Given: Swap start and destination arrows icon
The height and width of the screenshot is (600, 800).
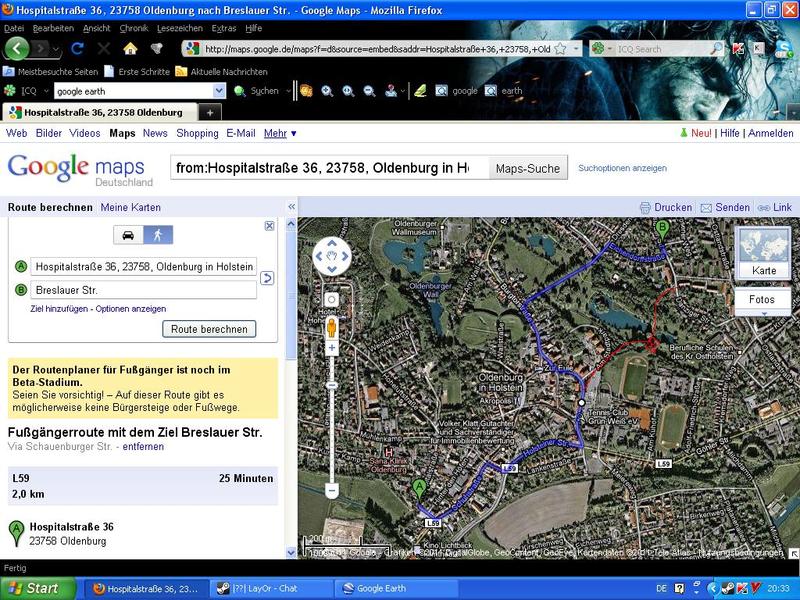Looking at the screenshot, I should [x=267, y=278].
